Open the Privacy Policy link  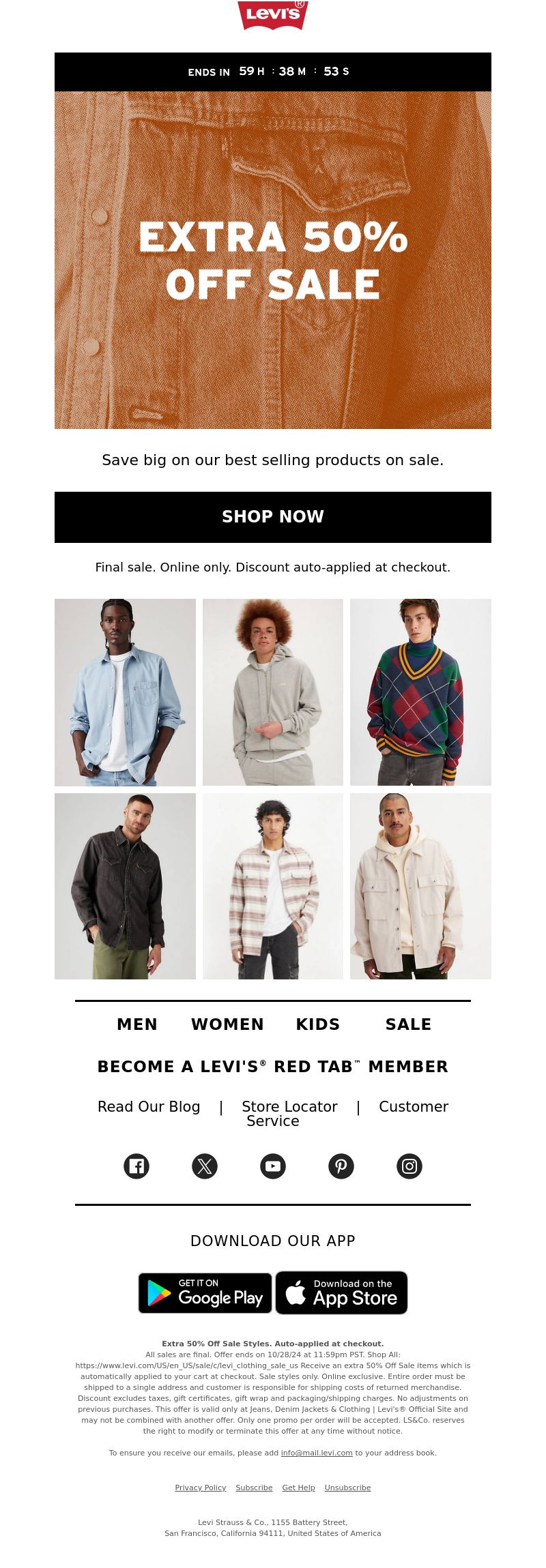[201, 1488]
